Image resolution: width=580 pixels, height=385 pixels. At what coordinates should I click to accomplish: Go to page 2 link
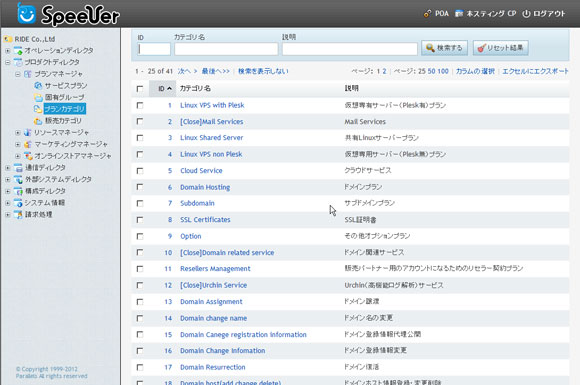click(x=384, y=71)
